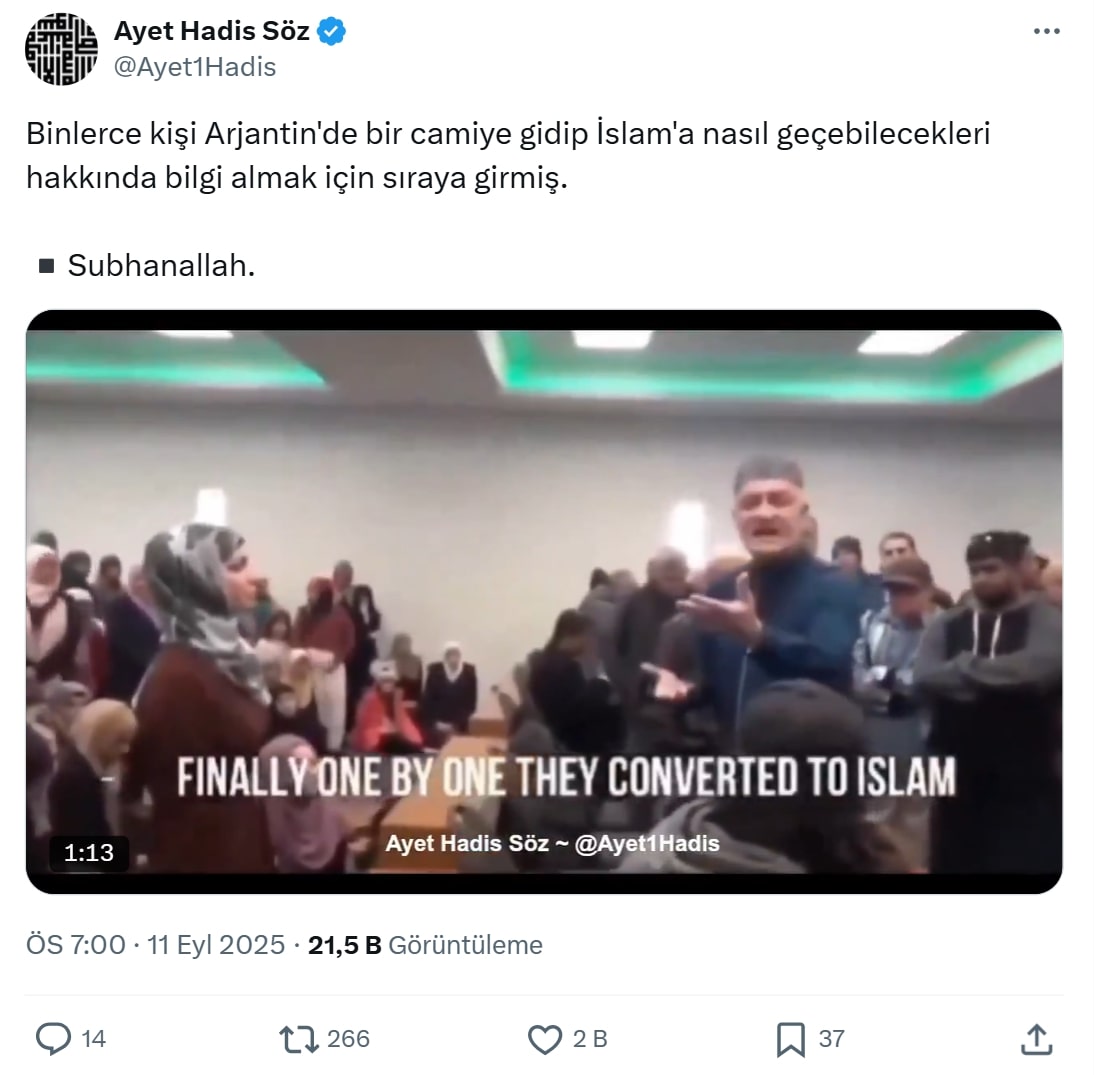Play the video about converting to Islam
The height and width of the screenshot is (1075, 1094).
coord(544,601)
